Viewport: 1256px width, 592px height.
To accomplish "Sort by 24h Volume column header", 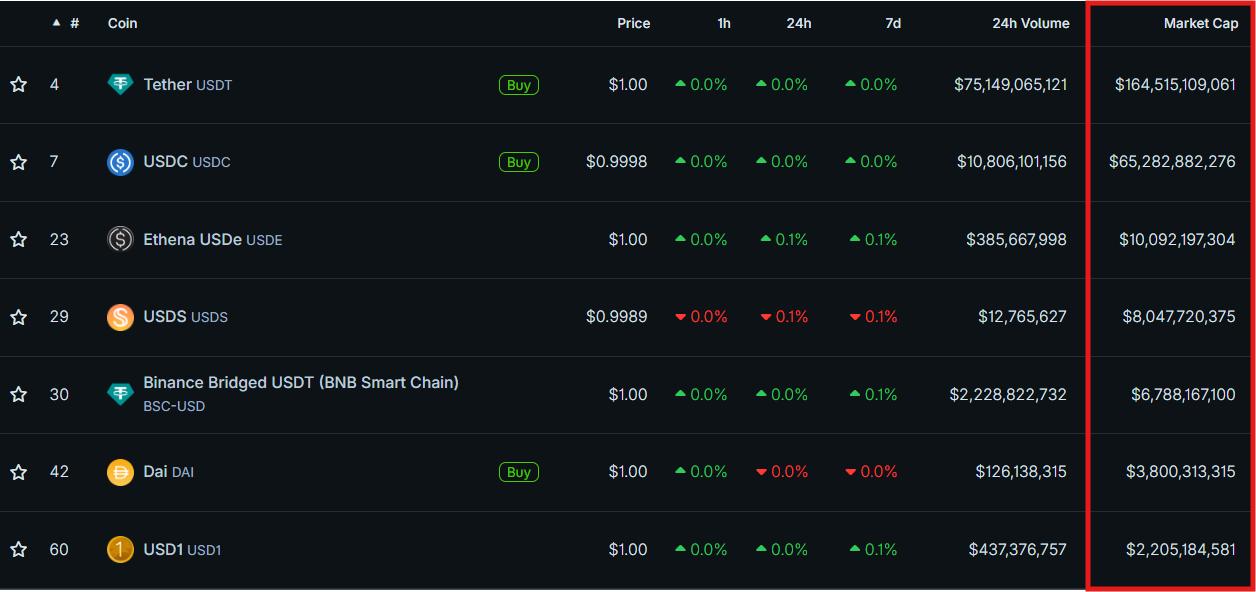I will click(1030, 23).
